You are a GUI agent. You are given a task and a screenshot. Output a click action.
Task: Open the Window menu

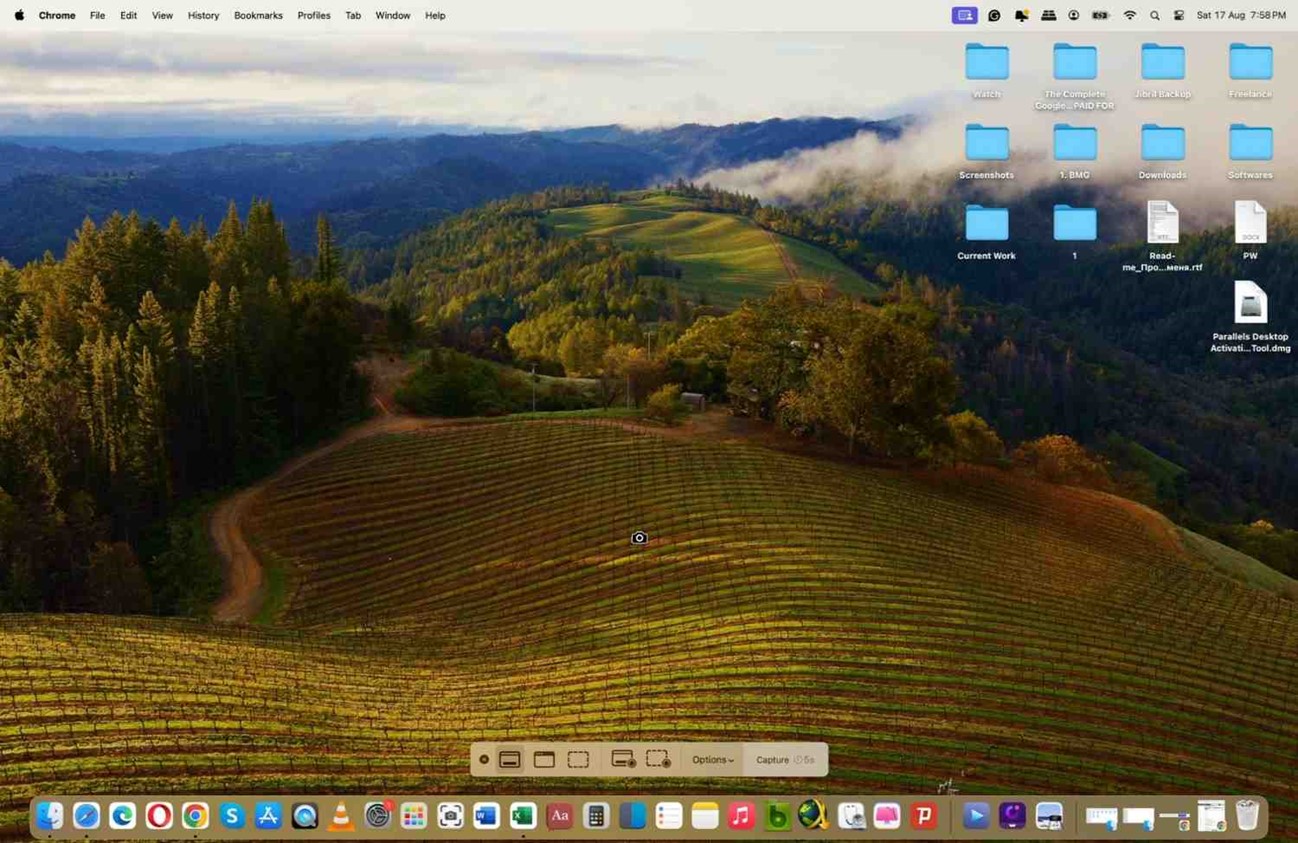coord(393,15)
